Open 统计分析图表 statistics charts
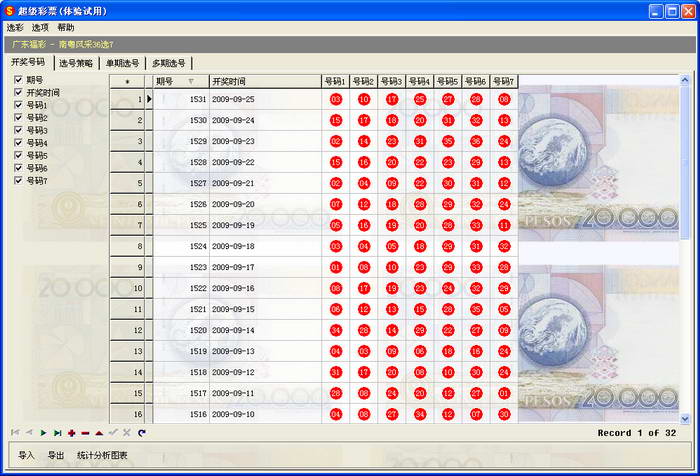The width and height of the screenshot is (700, 476). coord(102,455)
